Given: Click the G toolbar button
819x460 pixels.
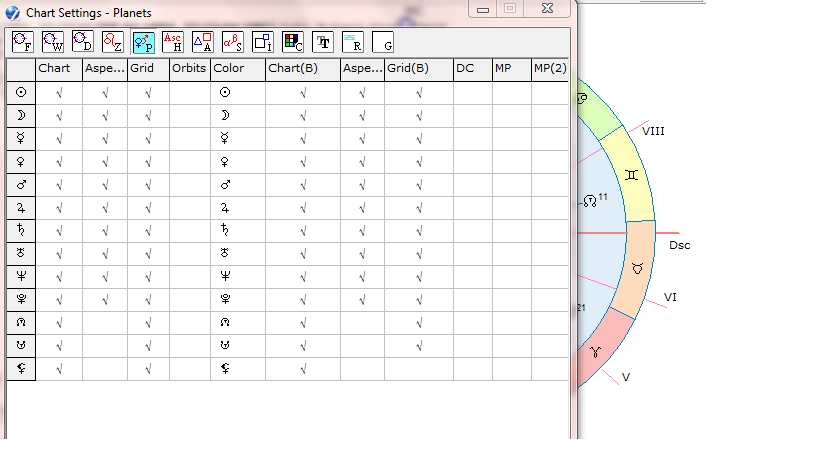Looking at the screenshot, I should tap(382, 41).
